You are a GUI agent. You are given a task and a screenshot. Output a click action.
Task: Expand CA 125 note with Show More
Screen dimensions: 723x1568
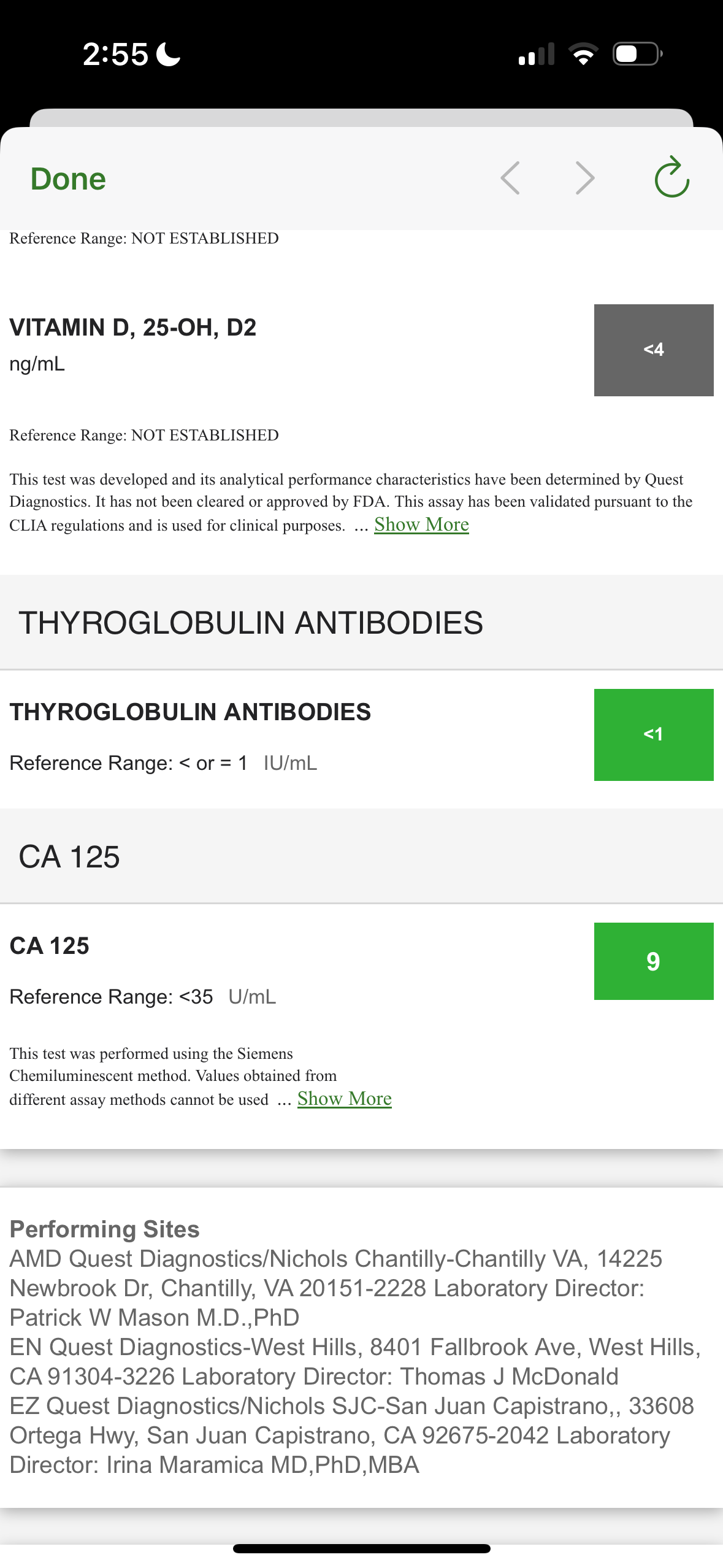(344, 1099)
